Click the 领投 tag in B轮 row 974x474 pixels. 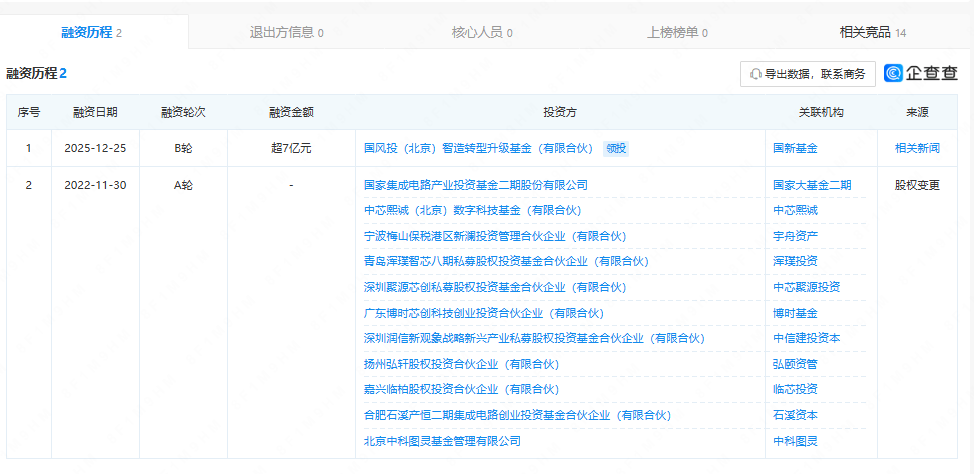pos(616,148)
